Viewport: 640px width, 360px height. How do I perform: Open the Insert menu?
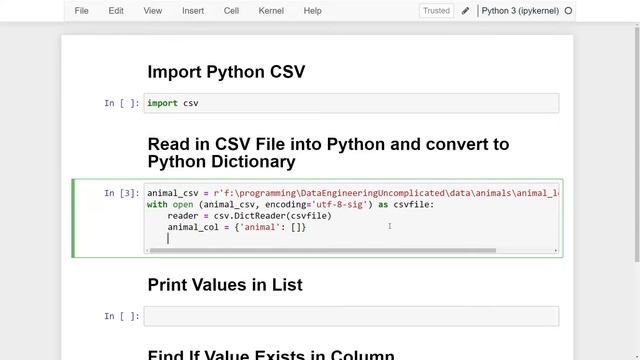(193, 11)
